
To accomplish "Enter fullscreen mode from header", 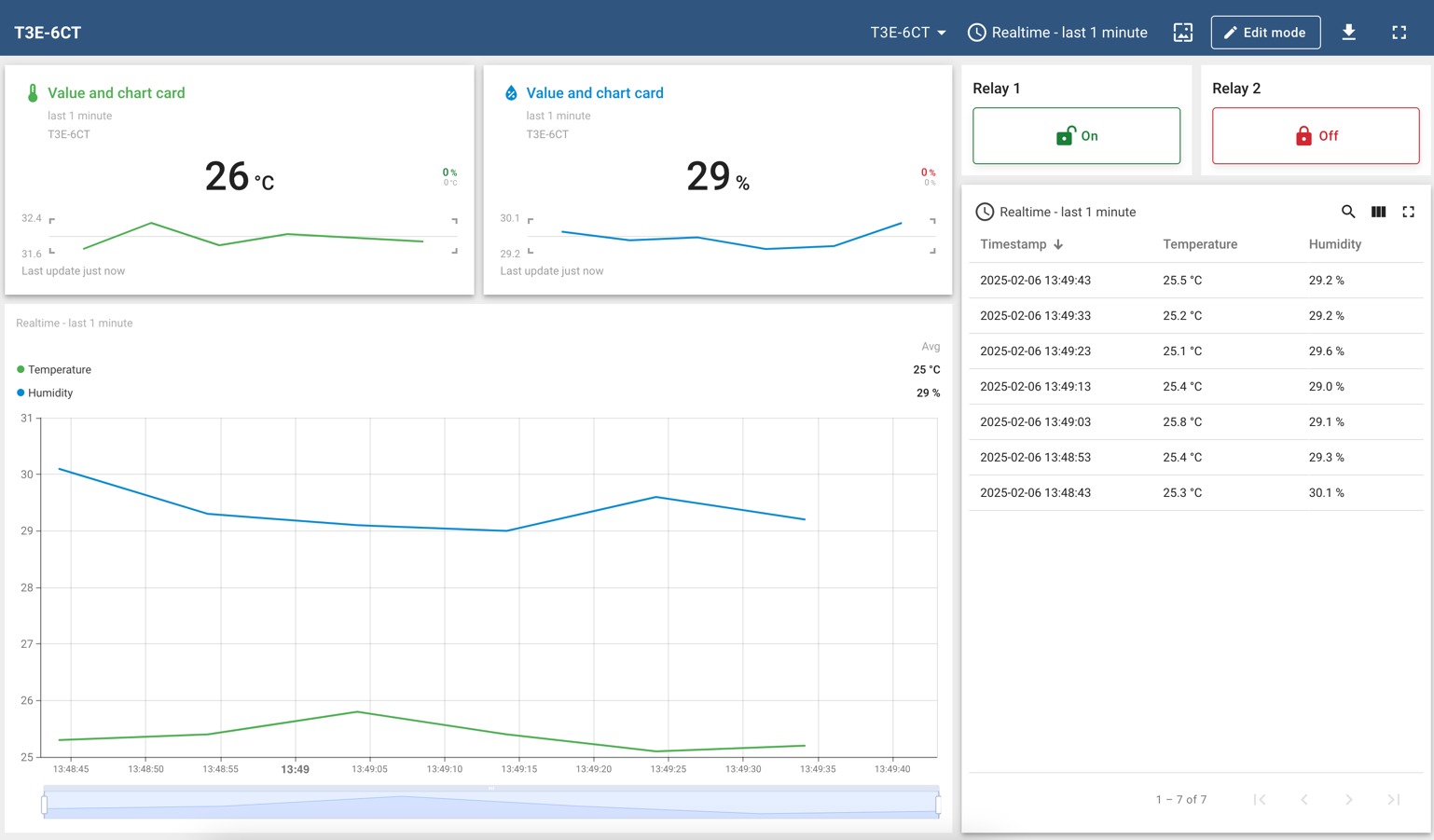I will (1399, 33).
